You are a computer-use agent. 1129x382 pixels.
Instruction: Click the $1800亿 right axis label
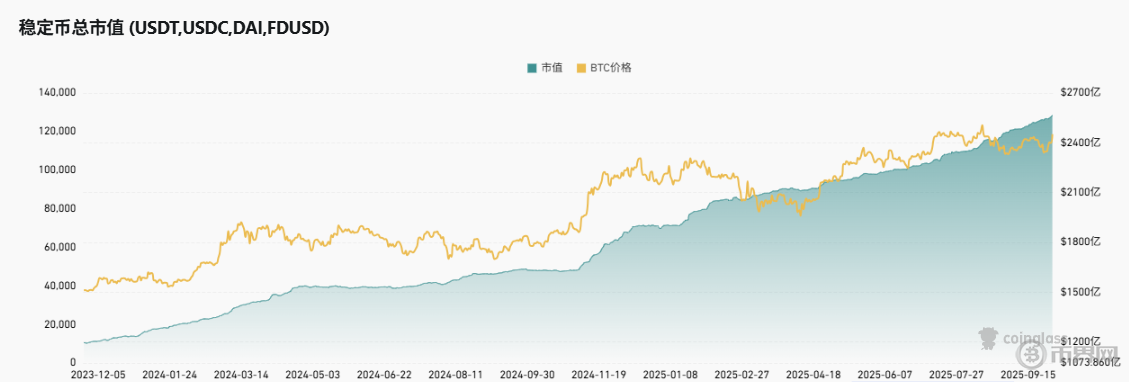click(1080, 242)
